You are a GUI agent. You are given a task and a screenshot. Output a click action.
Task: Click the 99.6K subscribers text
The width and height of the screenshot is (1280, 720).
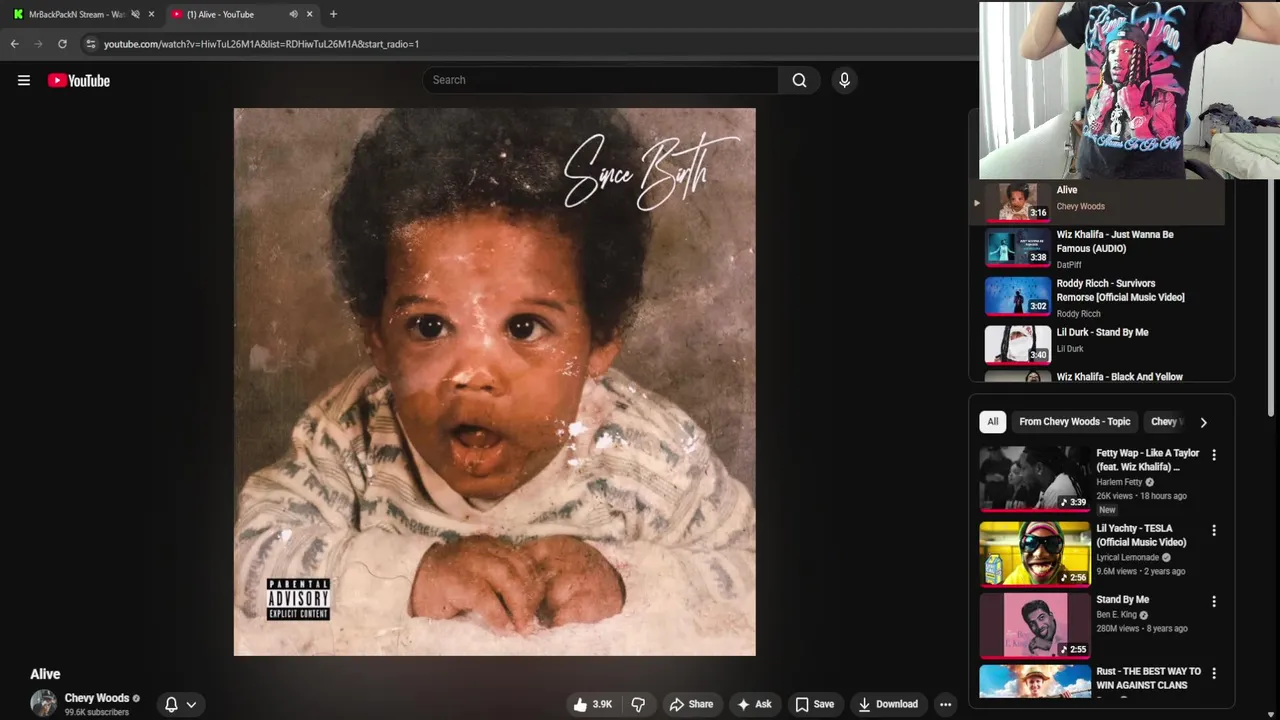(x=97, y=712)
